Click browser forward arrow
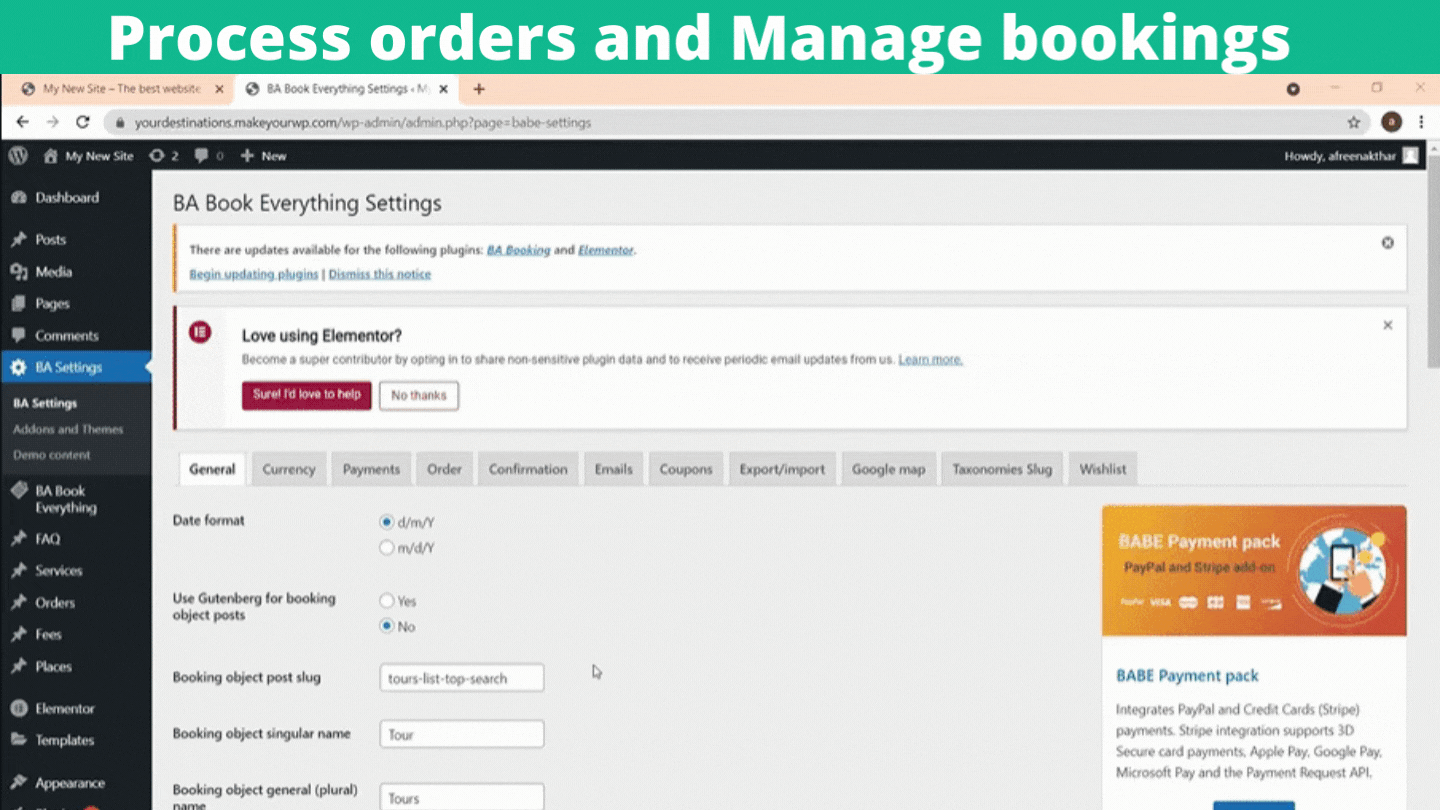 (52, 122)
